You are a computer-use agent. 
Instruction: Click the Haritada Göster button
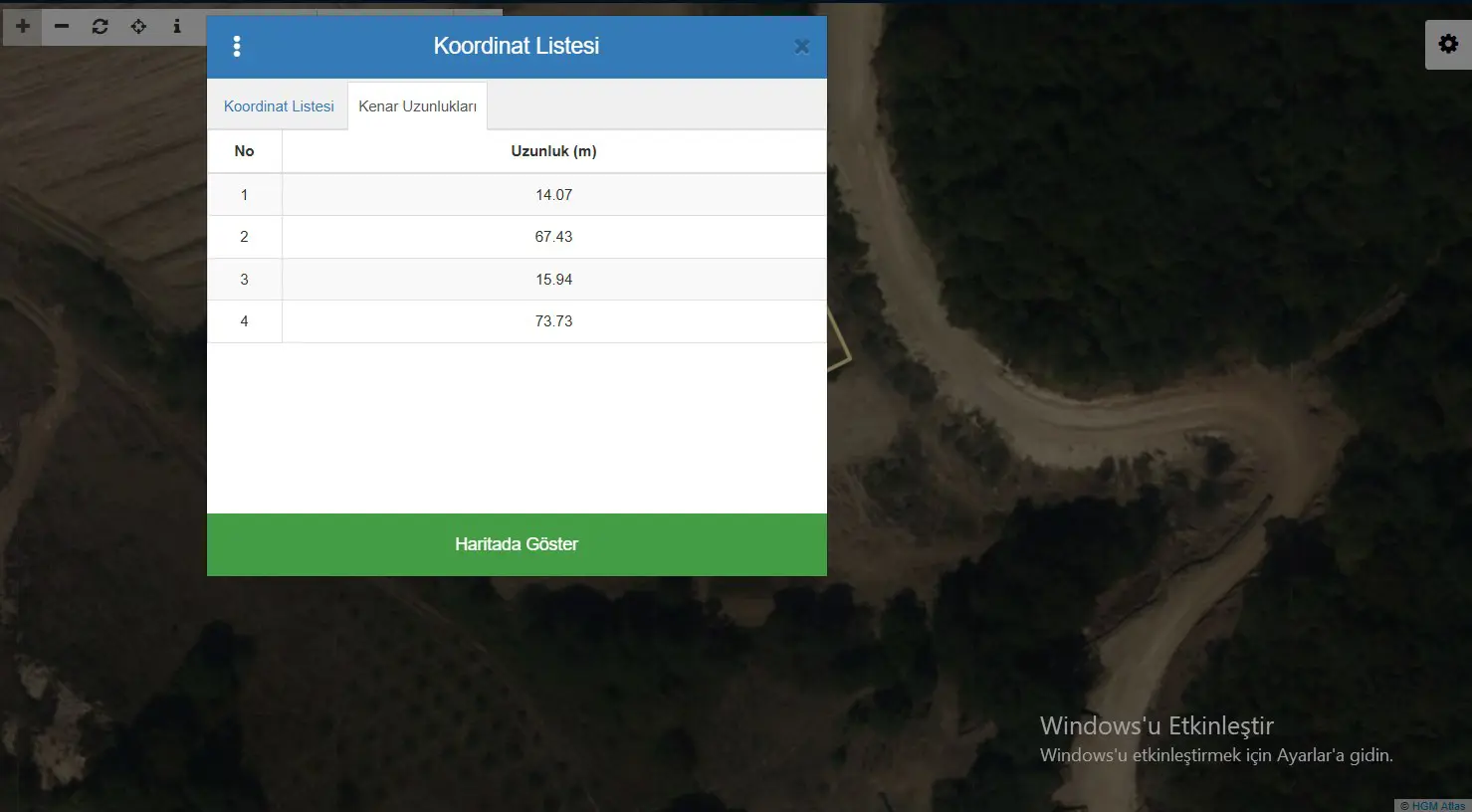(x=517, y=544)
